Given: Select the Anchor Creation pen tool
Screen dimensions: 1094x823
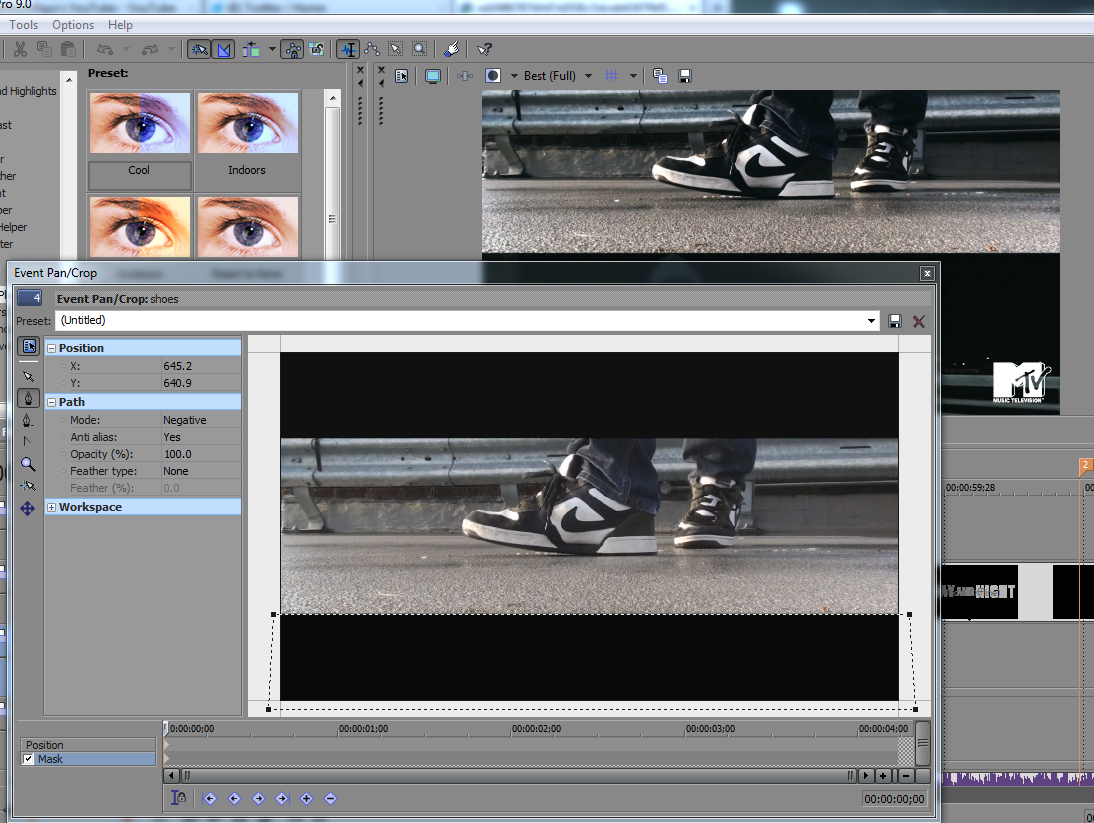Looking at the screenshot, I should pos(28,398).
